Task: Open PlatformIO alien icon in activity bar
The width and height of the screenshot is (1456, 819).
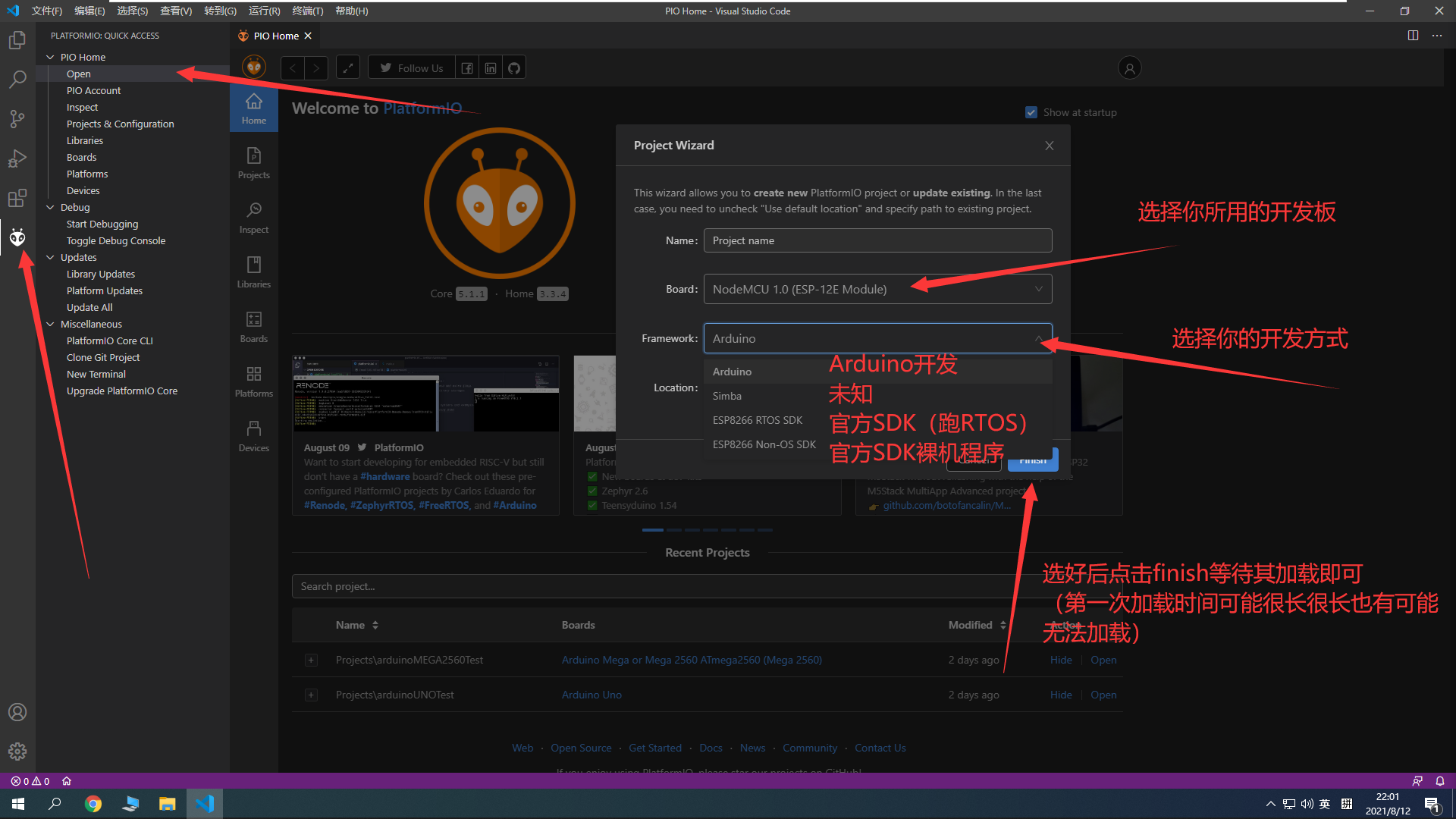Action: (17, 238)
